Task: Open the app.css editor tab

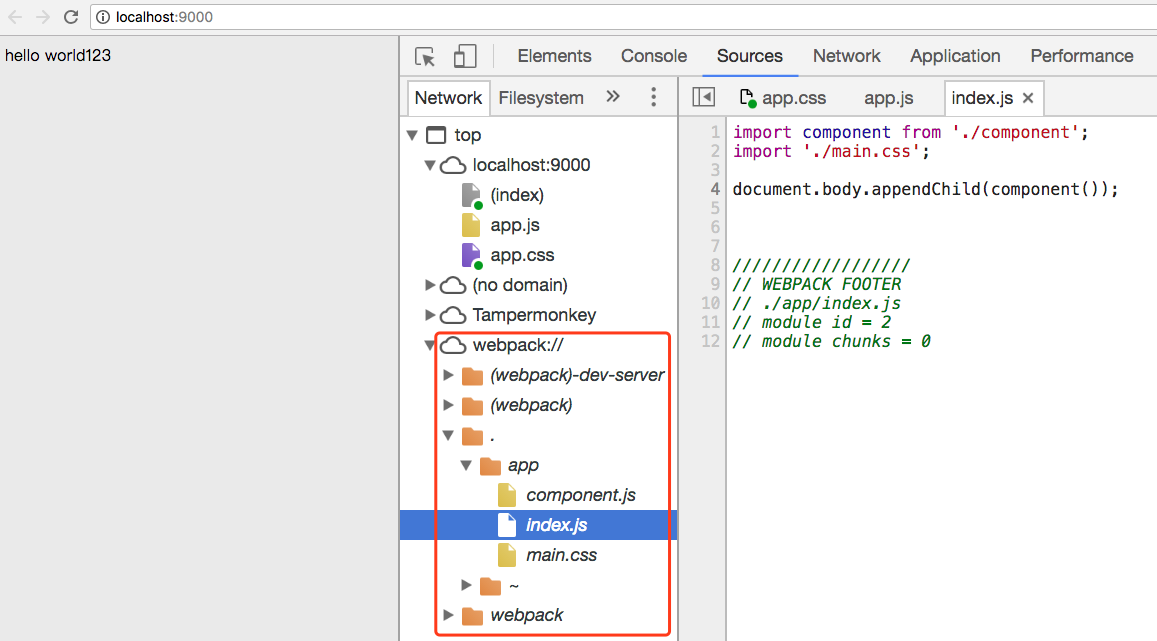Action: click(x=782, y=98)
